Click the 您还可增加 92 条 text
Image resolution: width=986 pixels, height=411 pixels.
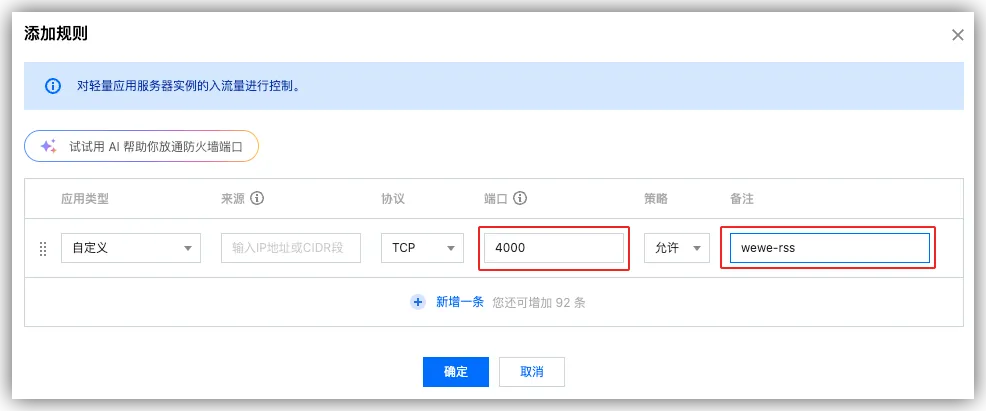(538, 302)
